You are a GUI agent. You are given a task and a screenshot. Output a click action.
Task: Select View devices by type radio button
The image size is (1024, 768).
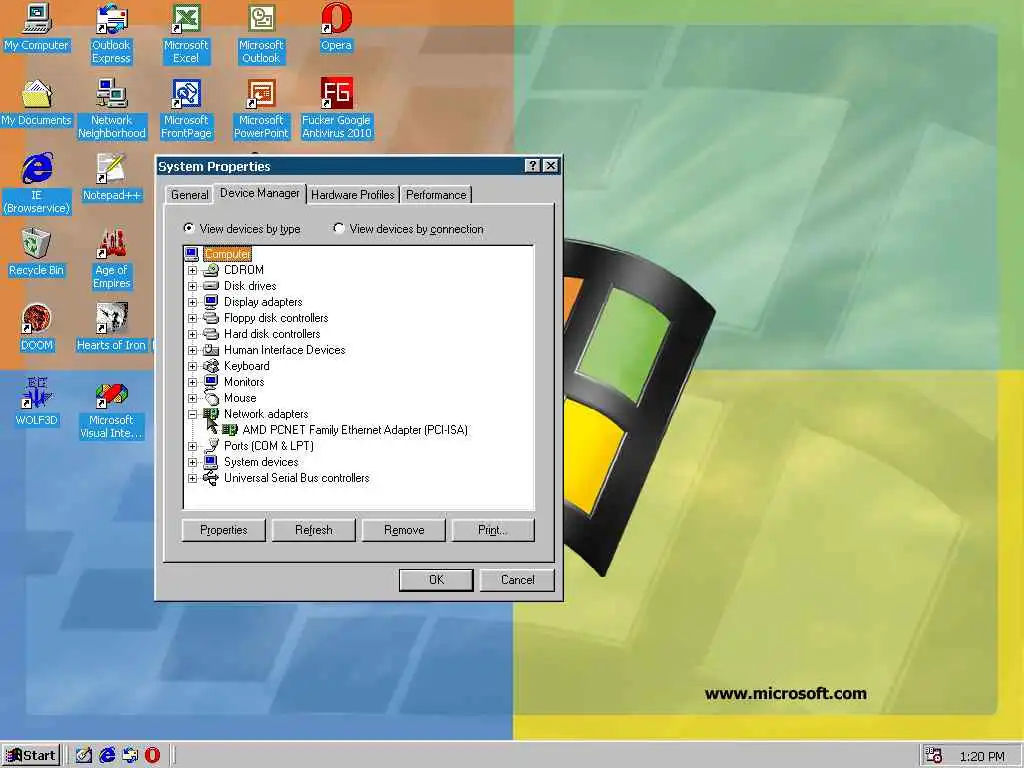tap(189, 229)
